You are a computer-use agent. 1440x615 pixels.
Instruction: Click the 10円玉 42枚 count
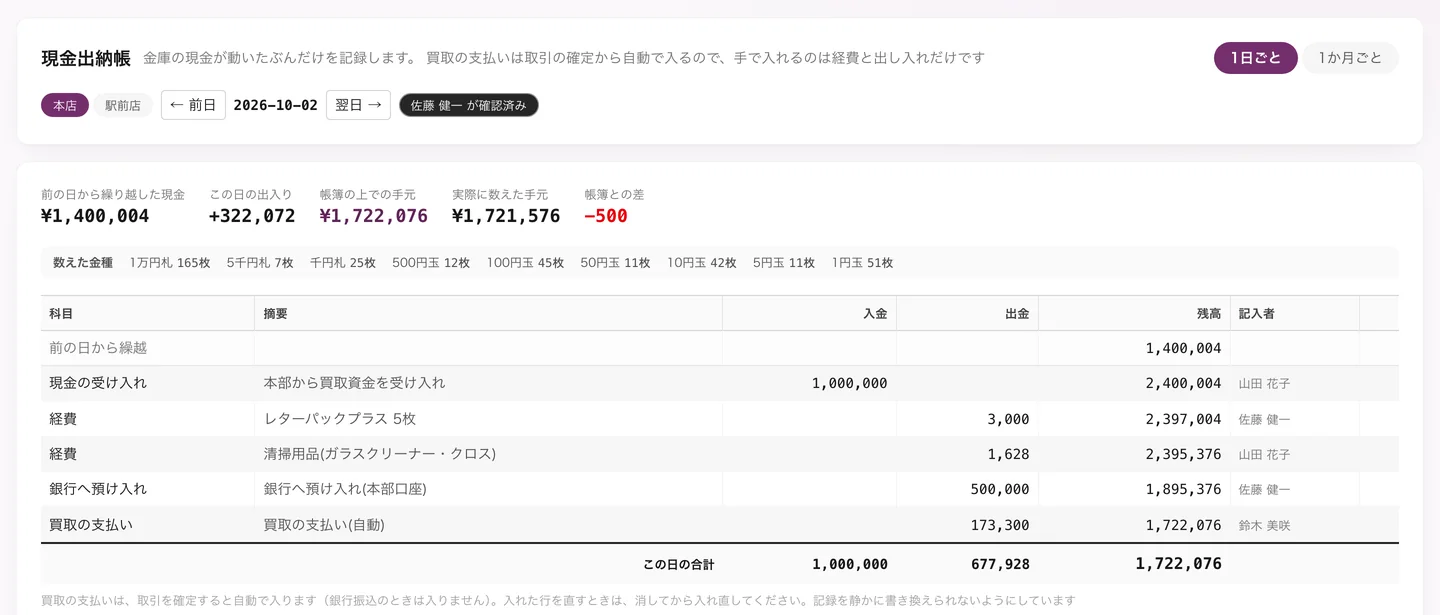pyautogui.click(x=702, y=263)
